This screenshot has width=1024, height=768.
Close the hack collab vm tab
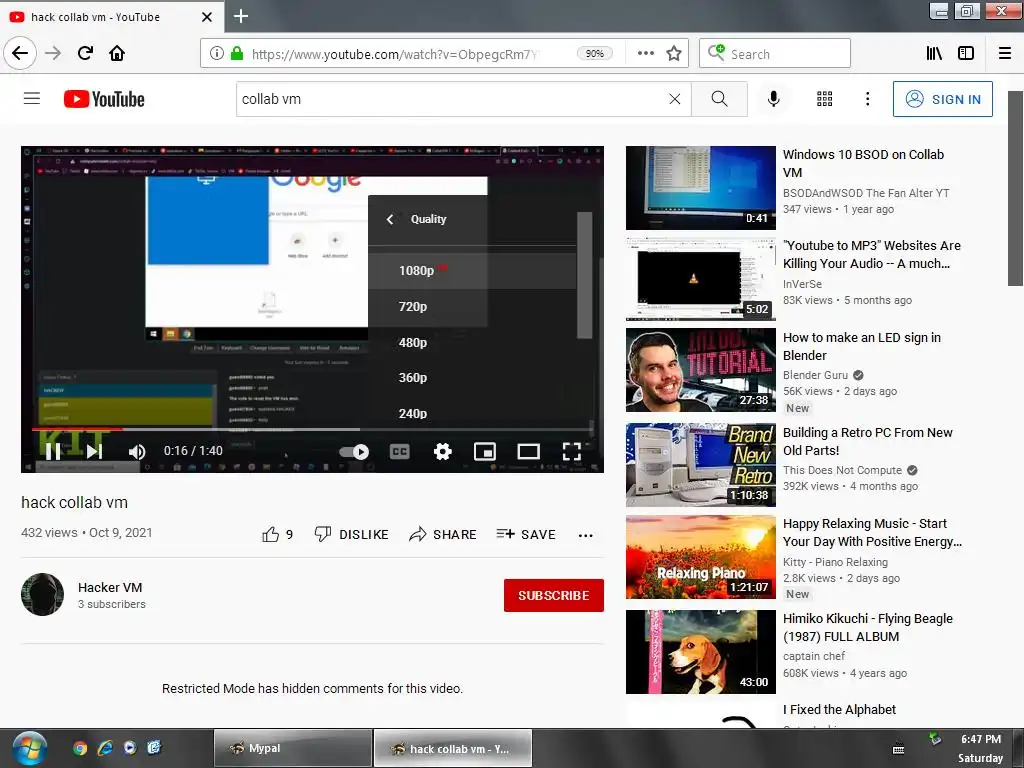point(207,17)
